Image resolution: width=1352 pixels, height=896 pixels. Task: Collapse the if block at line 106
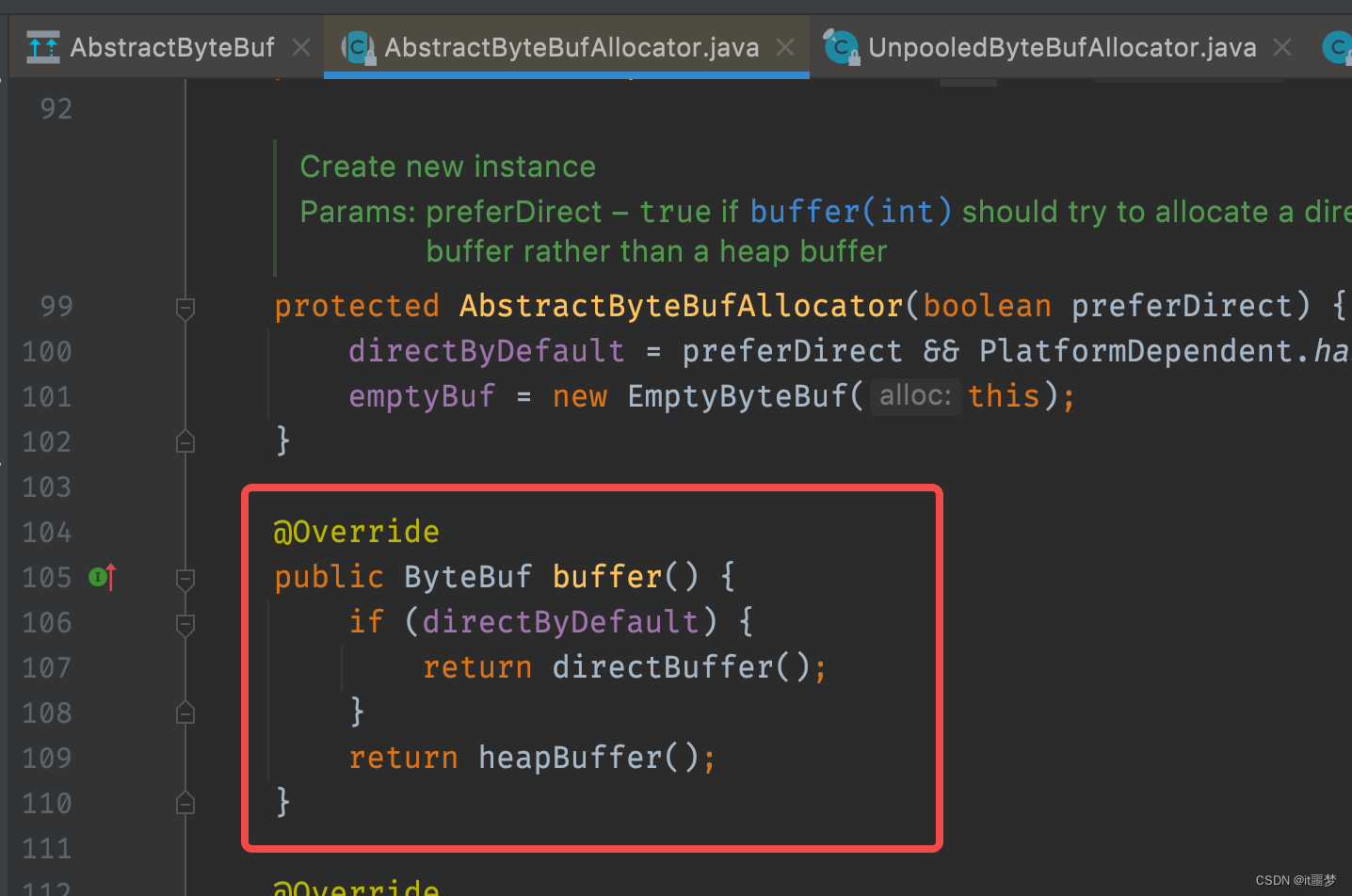185,623
